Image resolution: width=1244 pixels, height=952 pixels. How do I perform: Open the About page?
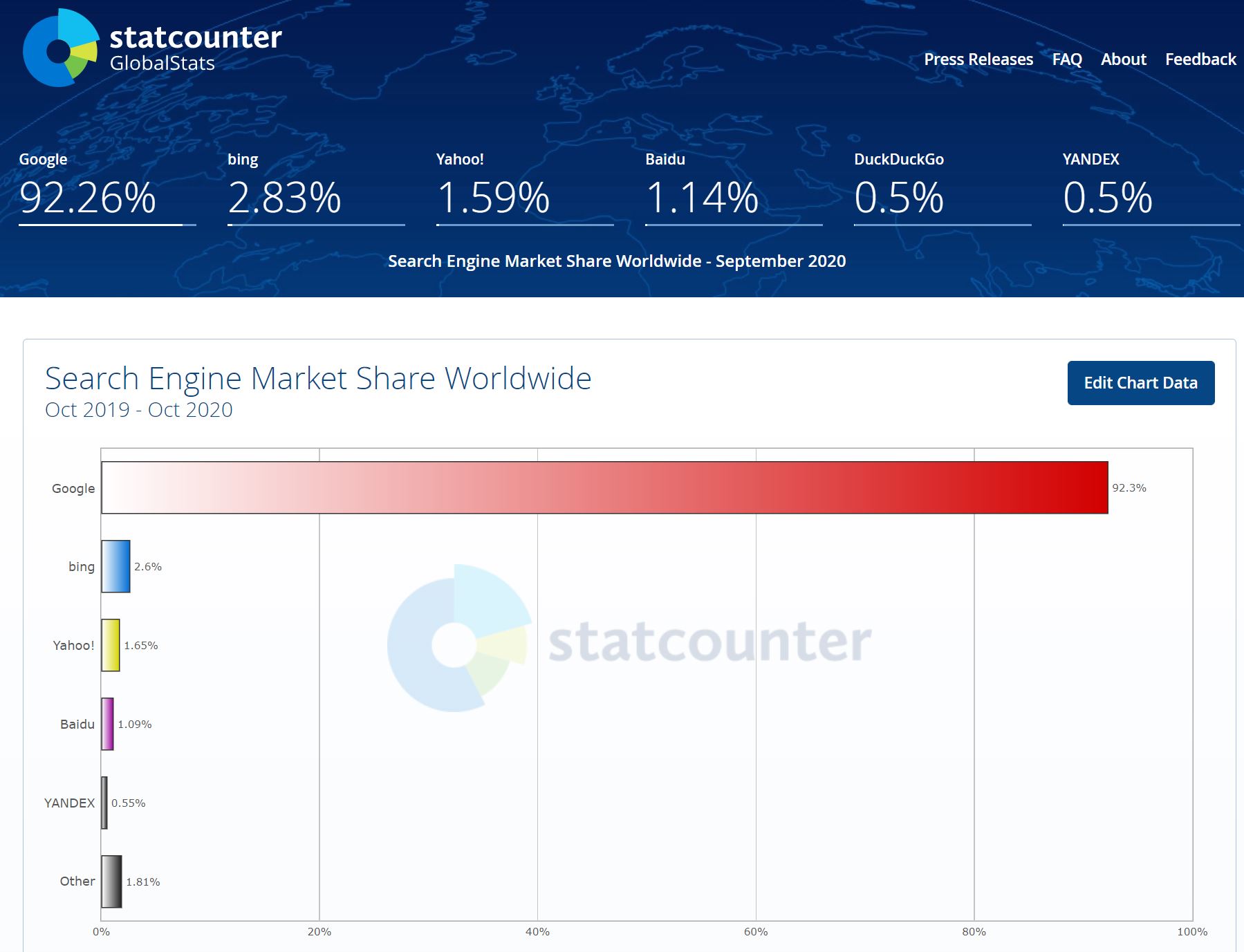click(x=1124, y=59)
